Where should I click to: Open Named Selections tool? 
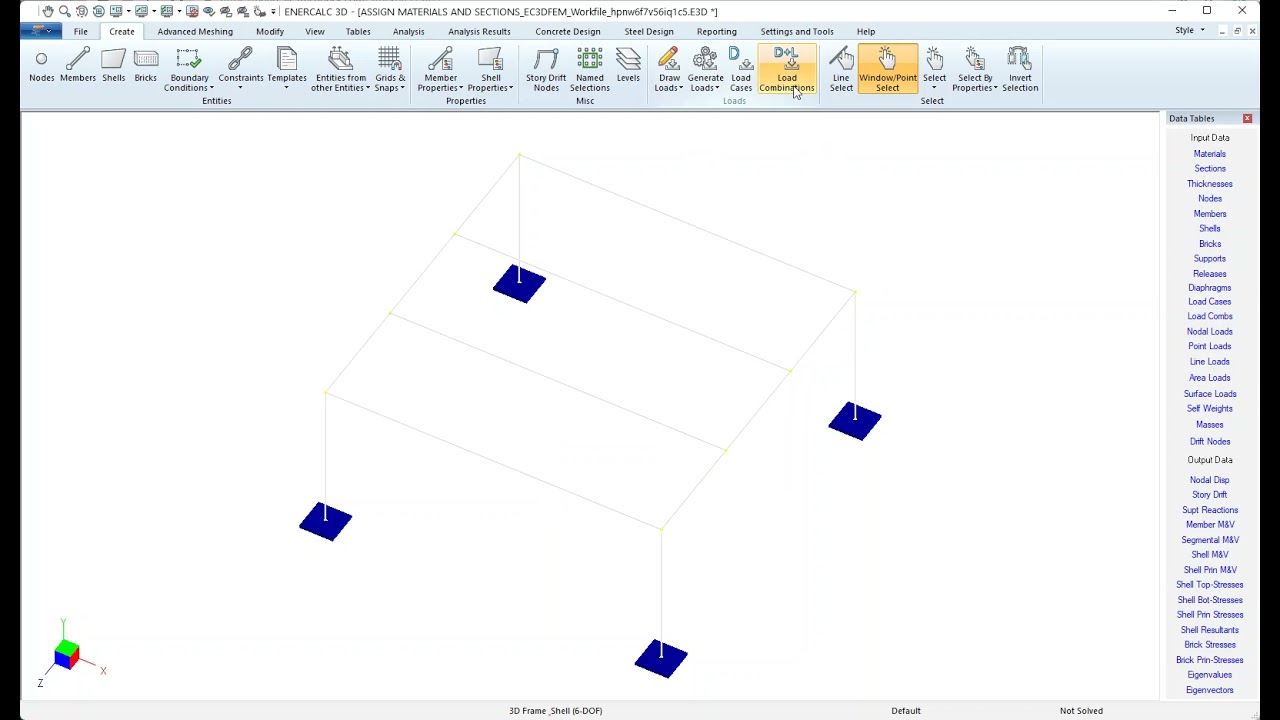590,70
